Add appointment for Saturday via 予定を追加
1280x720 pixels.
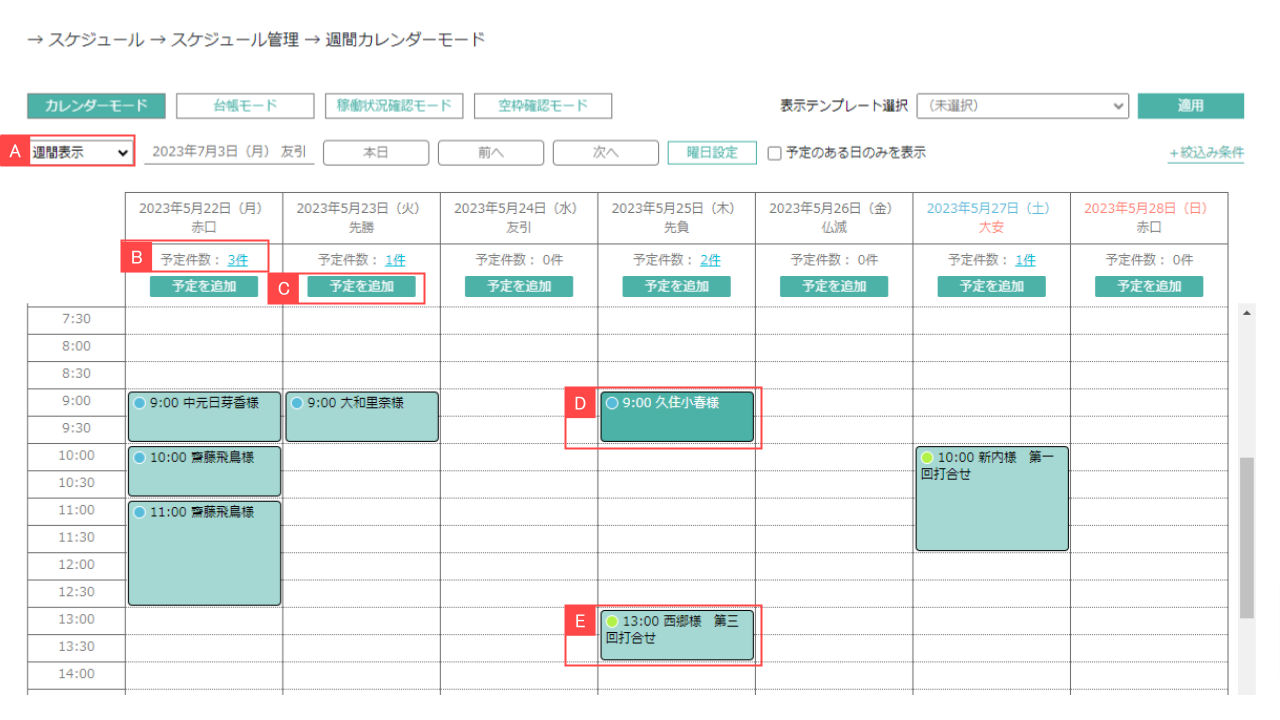coord(991,285)
